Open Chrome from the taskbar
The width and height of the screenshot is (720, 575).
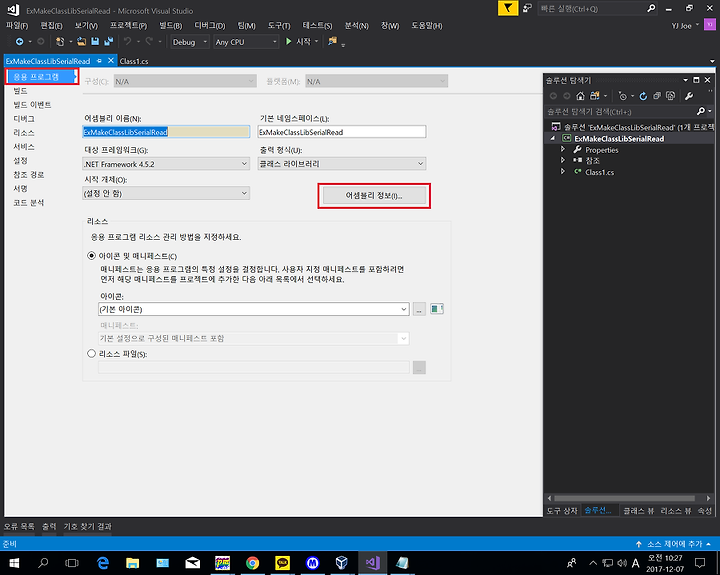click(x=252, y=563)
